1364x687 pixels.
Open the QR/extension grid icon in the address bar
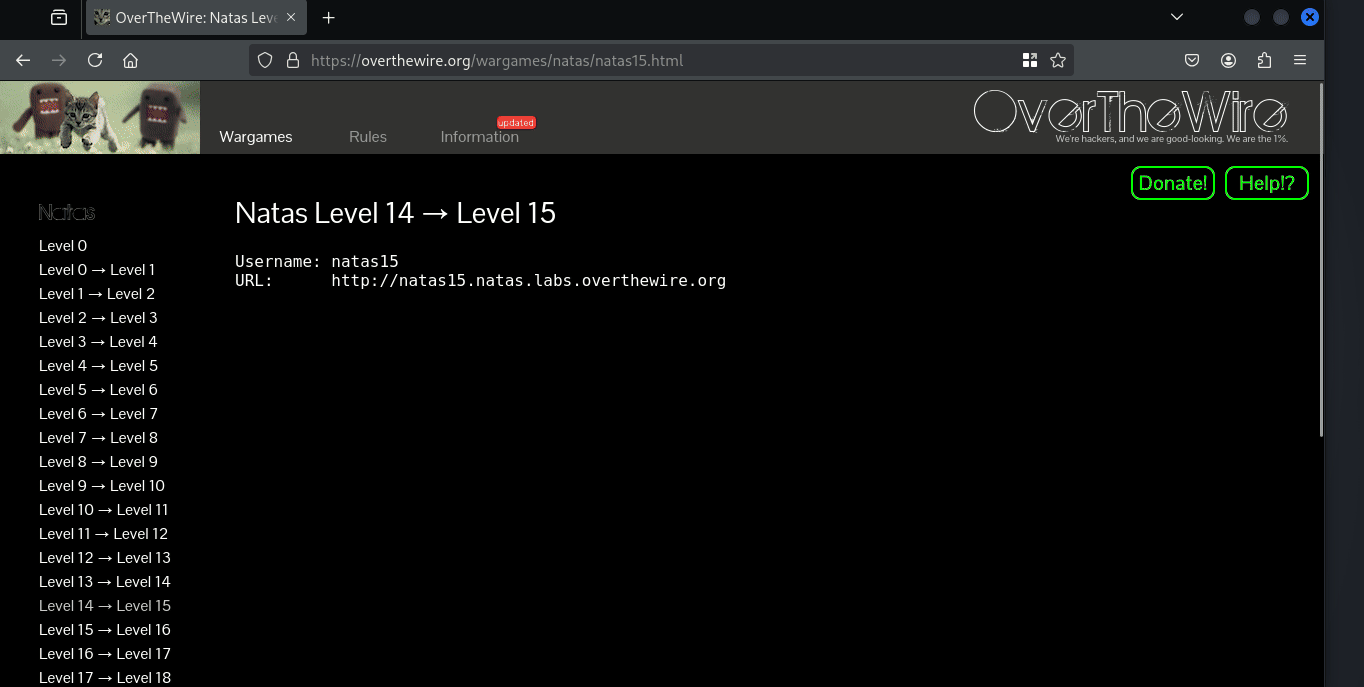pyautogui.click(x=1030, y=60)
